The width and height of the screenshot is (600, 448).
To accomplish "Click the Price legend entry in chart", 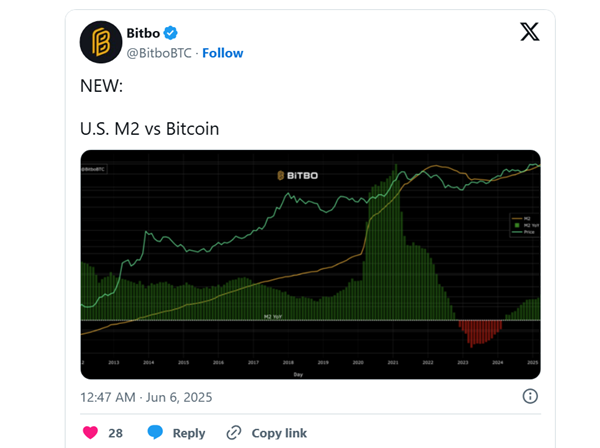I will [523, 232].
